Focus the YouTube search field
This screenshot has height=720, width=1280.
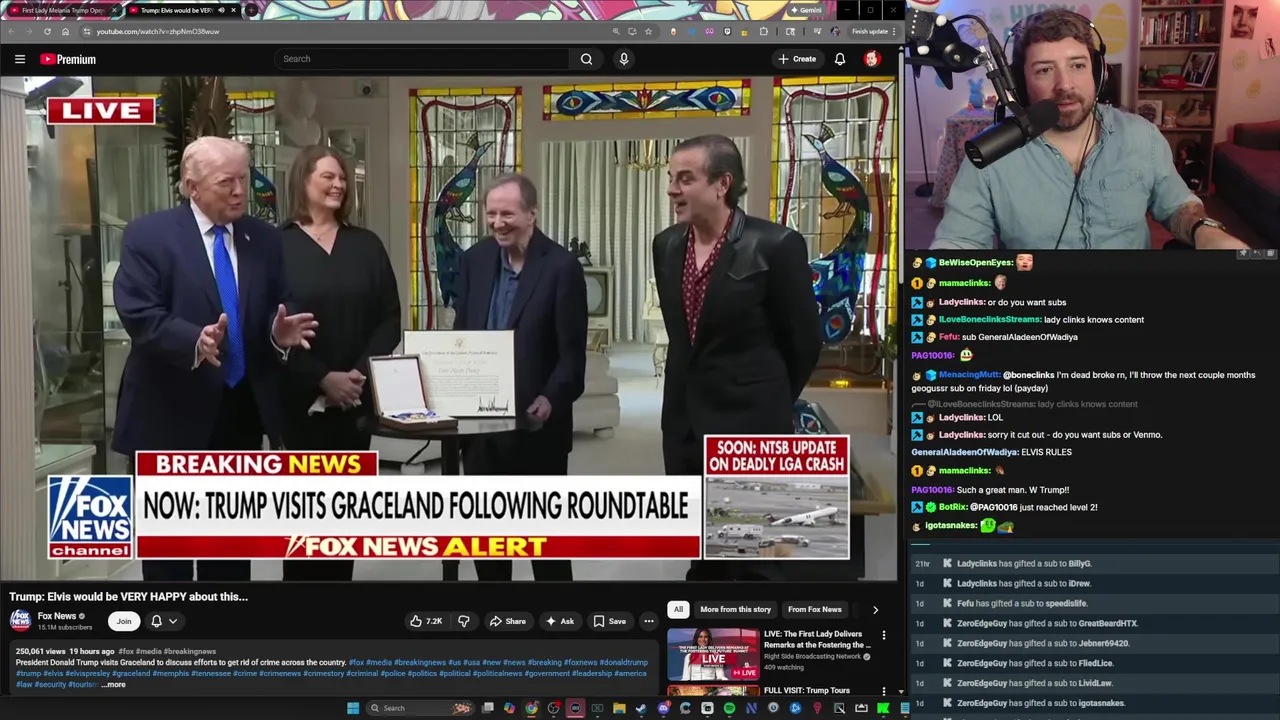pyautogui.click(x=422, y=59)
